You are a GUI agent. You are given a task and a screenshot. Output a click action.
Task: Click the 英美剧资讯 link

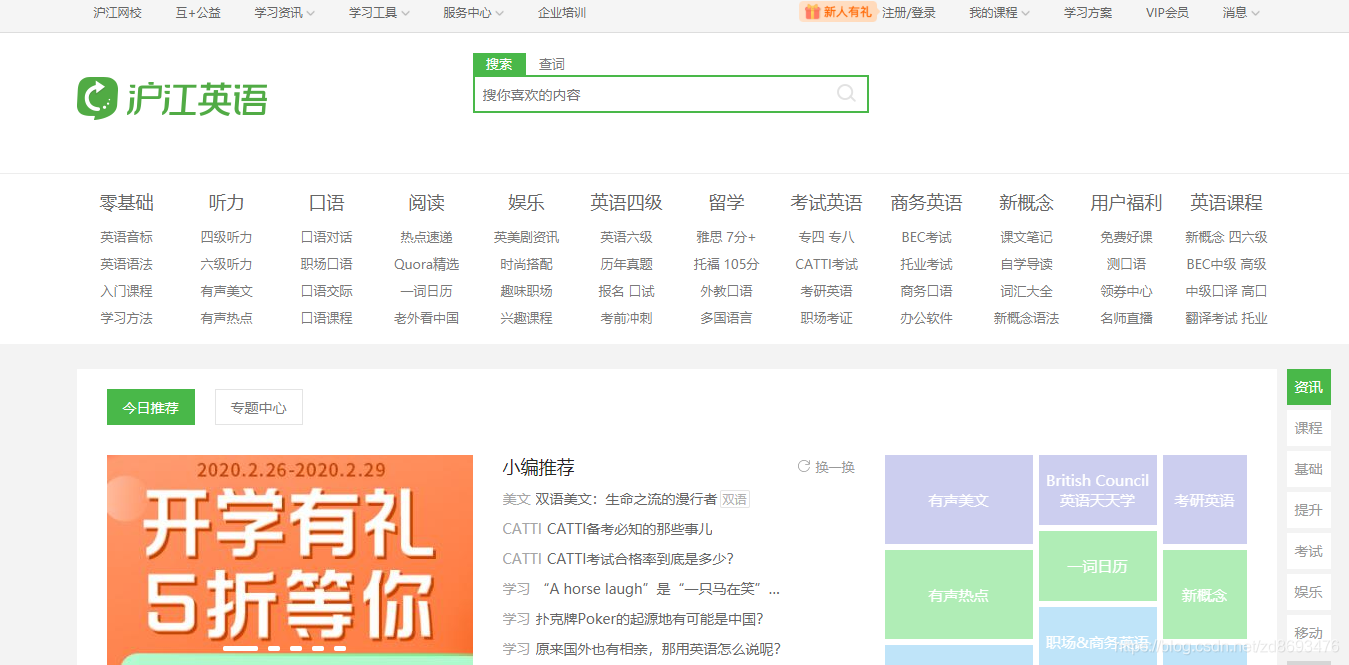(527, 238)
